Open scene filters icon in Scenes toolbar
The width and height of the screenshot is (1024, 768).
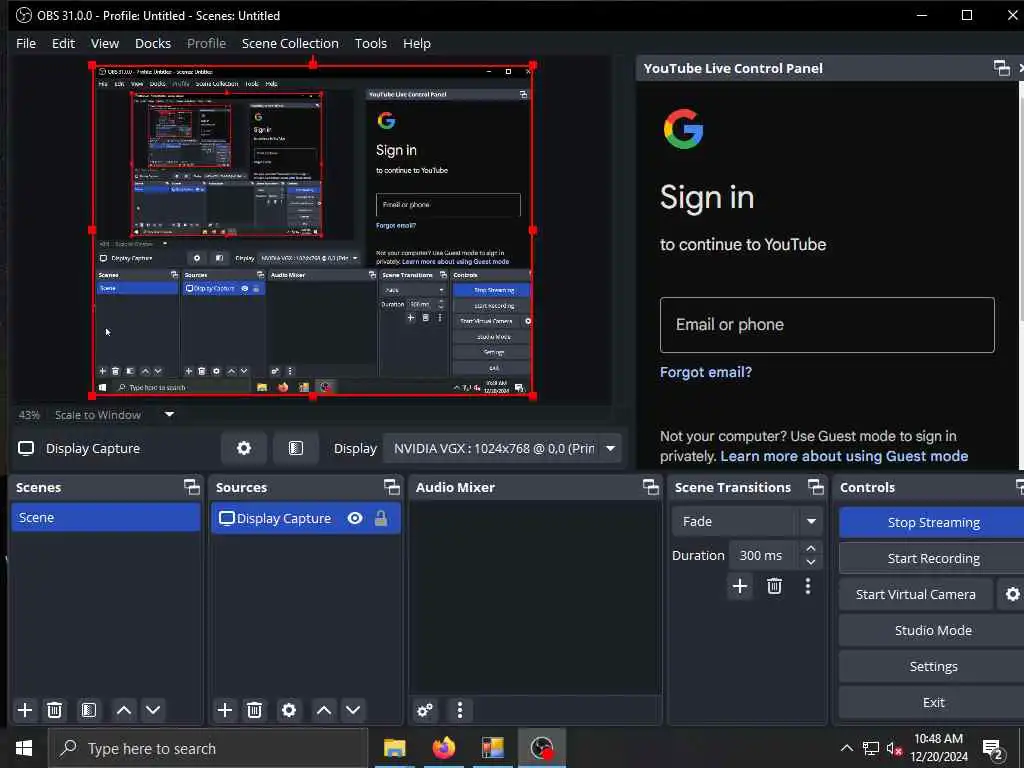[89, 710]
